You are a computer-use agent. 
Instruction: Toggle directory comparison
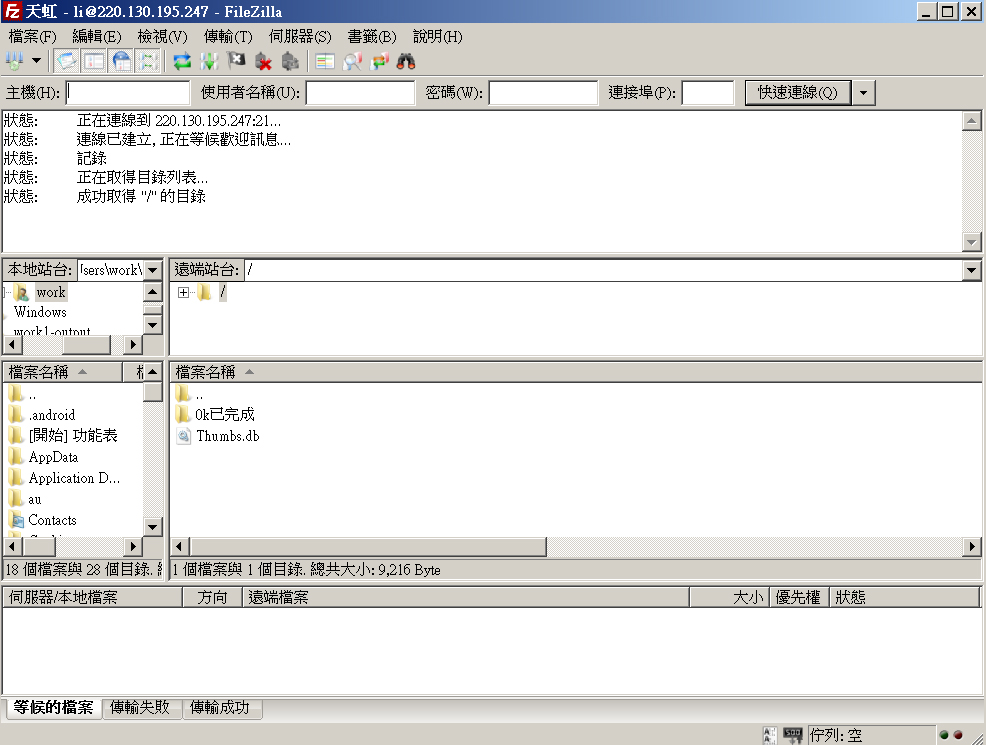tap(352, 62)
